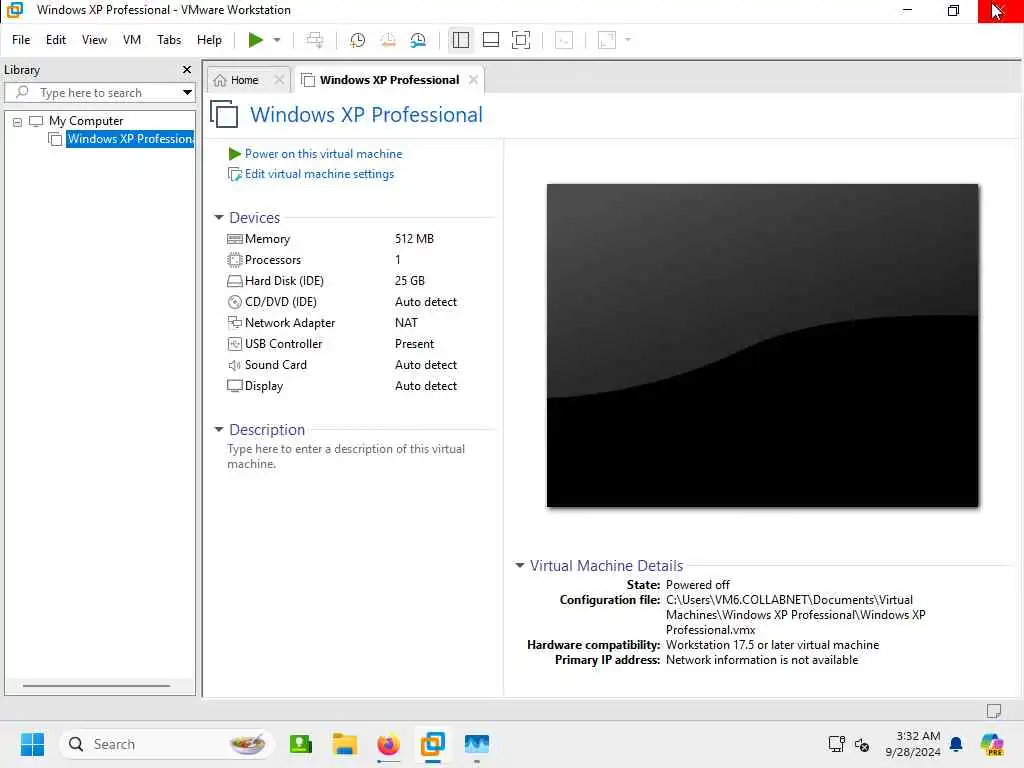Switch to the Home tab
This screenshot has height=768, width=1024.
coord(244,80)
